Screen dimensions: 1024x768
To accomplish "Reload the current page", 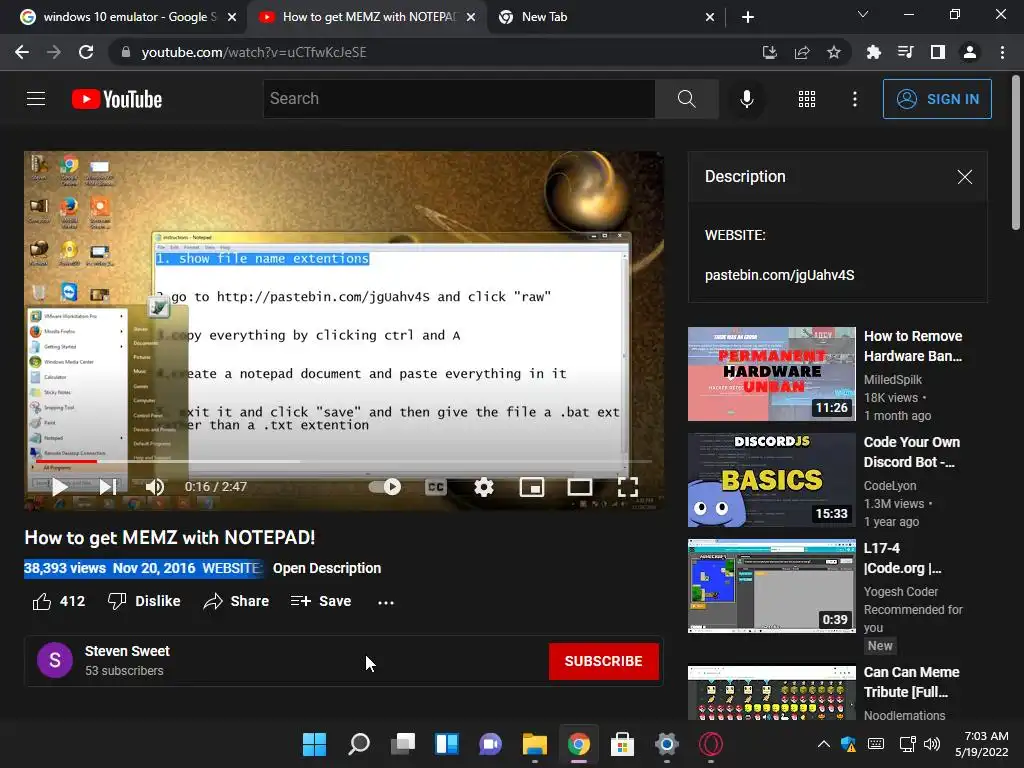I will pyautogui.click(x=86, y=52).
